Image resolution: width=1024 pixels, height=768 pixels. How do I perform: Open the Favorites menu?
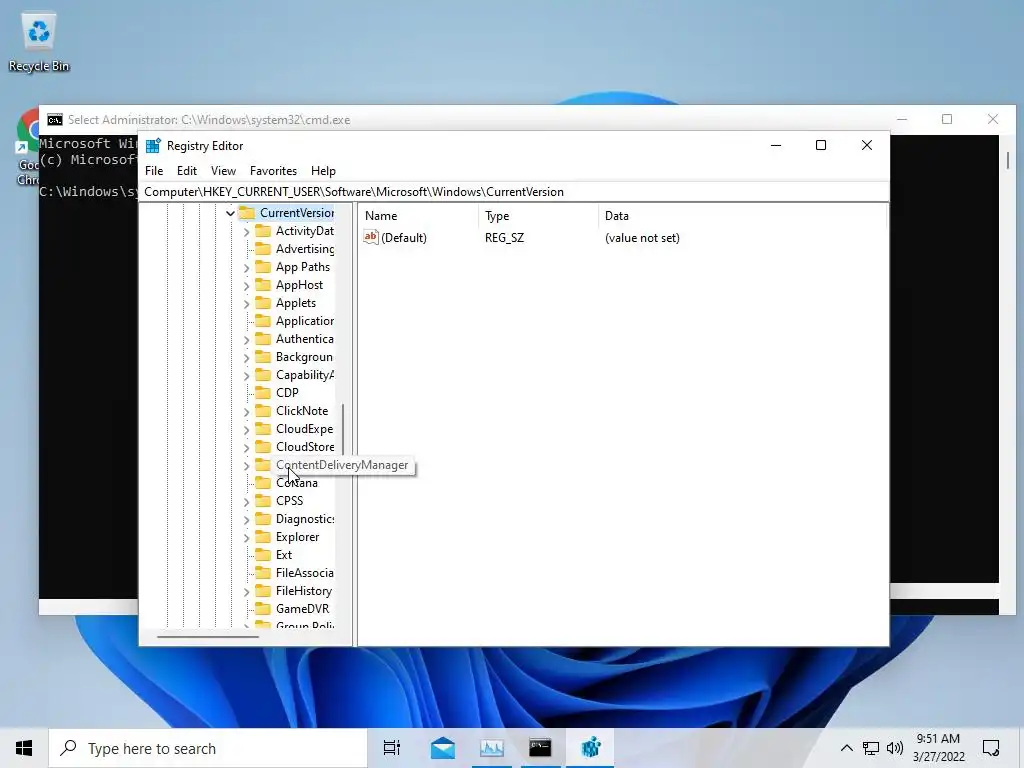[x=273, y=170]
